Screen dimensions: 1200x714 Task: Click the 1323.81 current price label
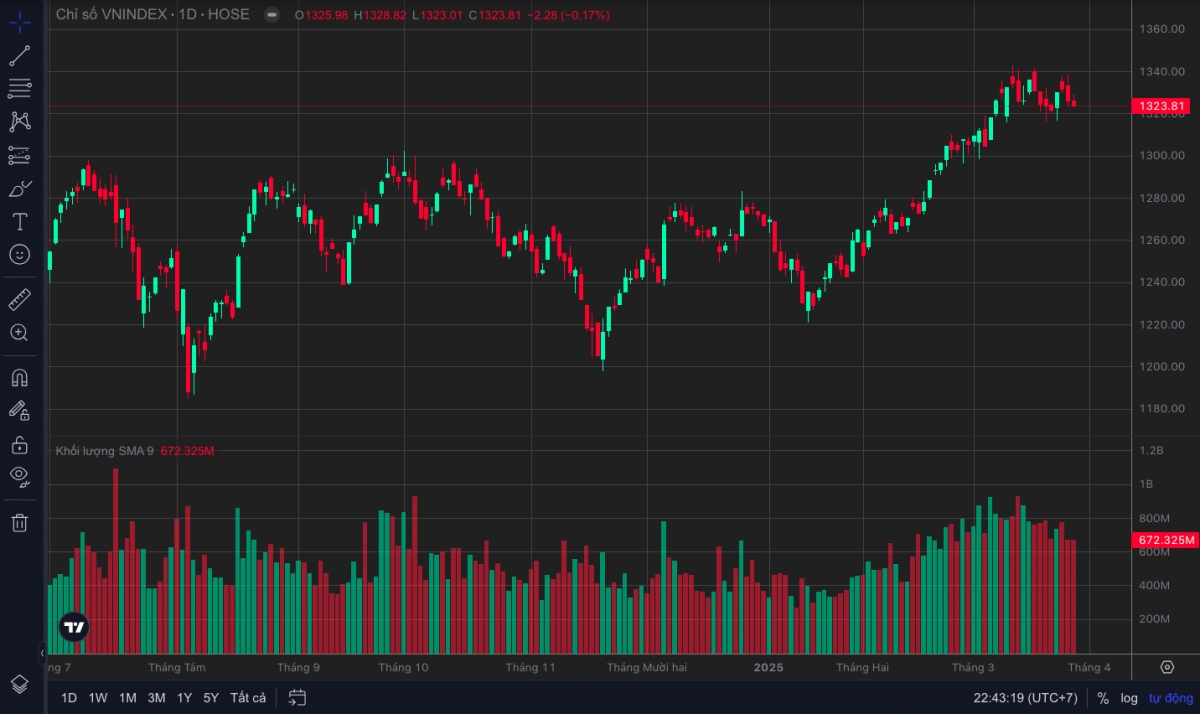click(x=1161, y=106)
